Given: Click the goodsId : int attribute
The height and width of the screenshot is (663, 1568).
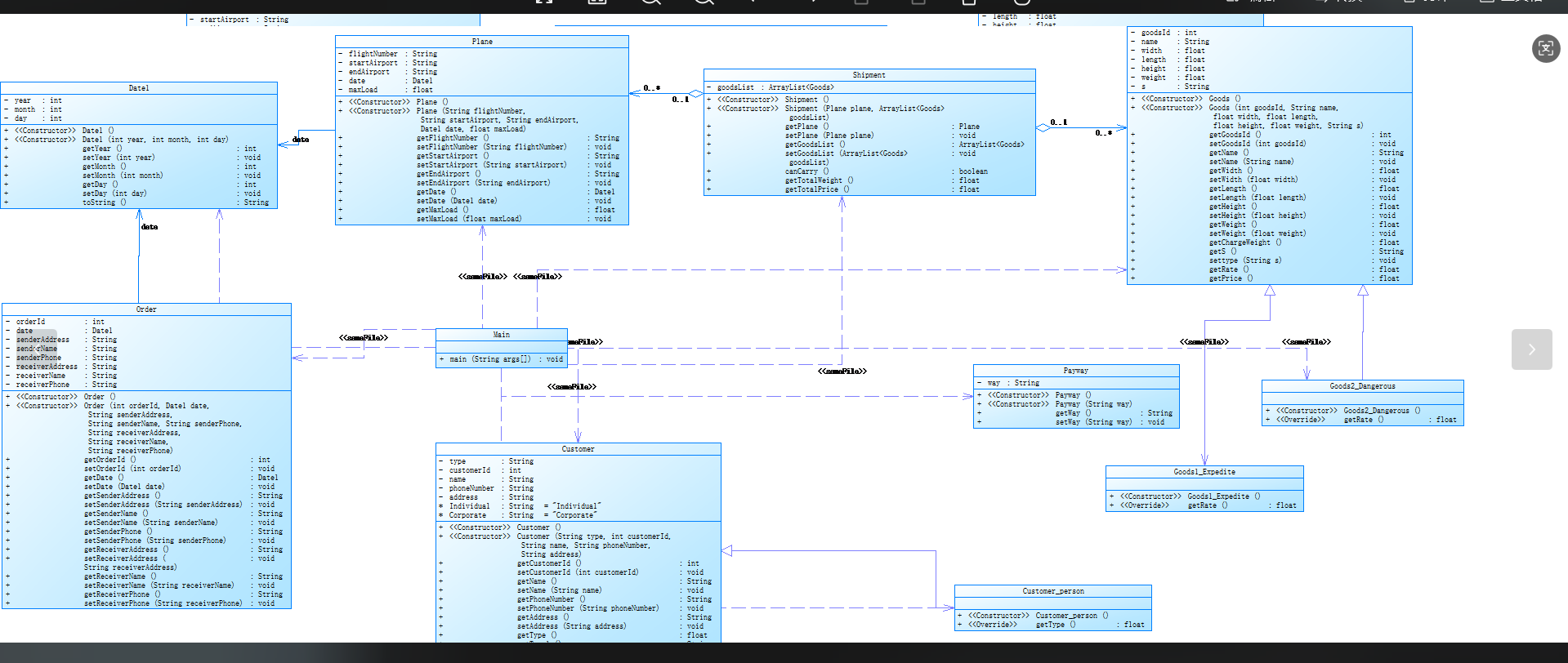Looking at the screenshot, I should 1169,33.
